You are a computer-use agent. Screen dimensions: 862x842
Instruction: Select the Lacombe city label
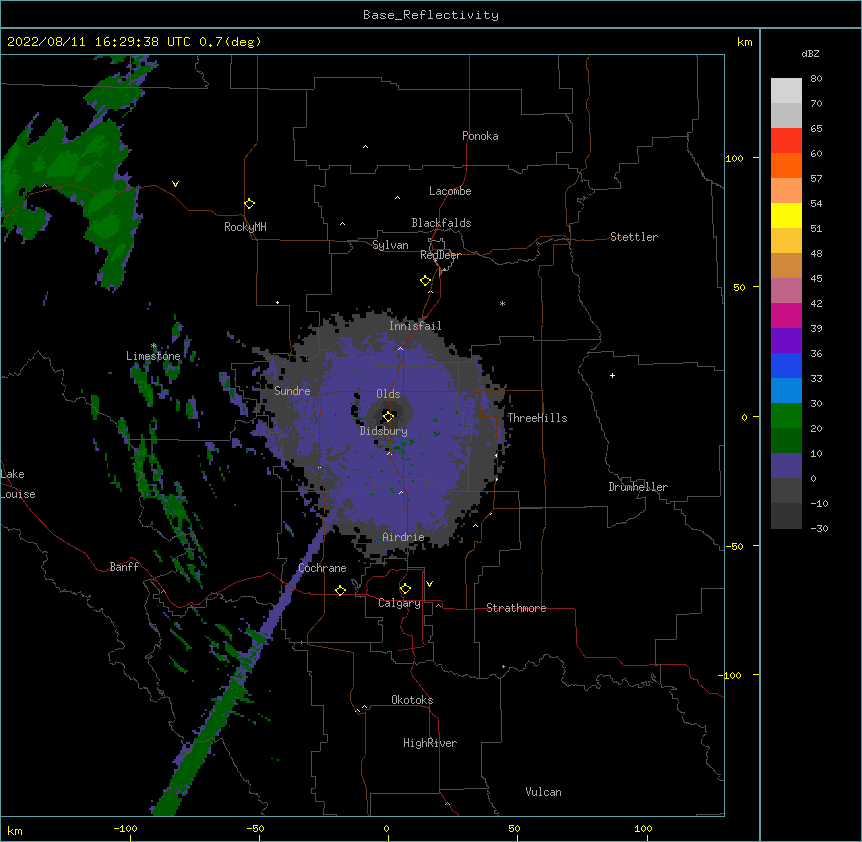point(450,191)
